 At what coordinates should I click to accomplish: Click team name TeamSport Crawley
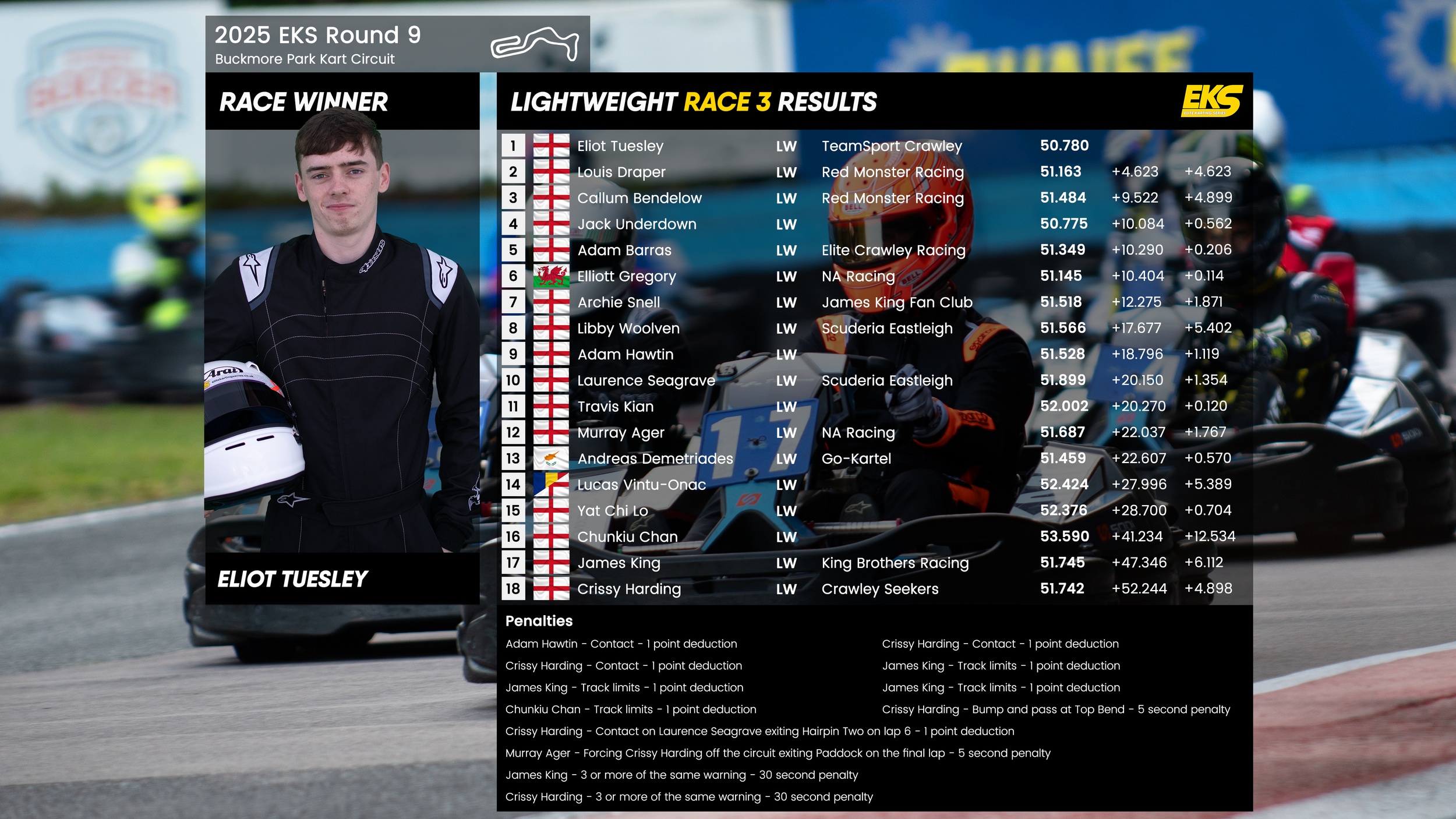pyautogui.click(x=891, y=146)
